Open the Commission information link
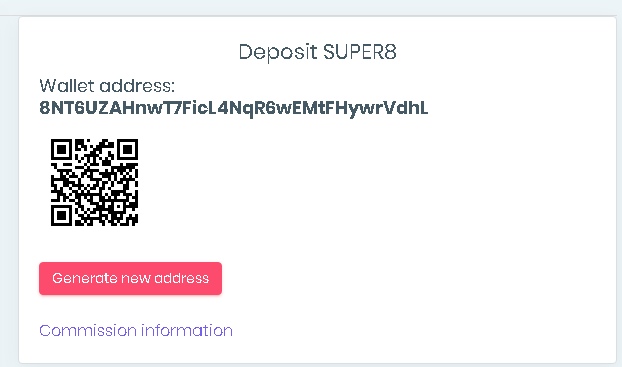Image resolution: width=622 pixels, height=367 pixels. click(x=136, y=330)
